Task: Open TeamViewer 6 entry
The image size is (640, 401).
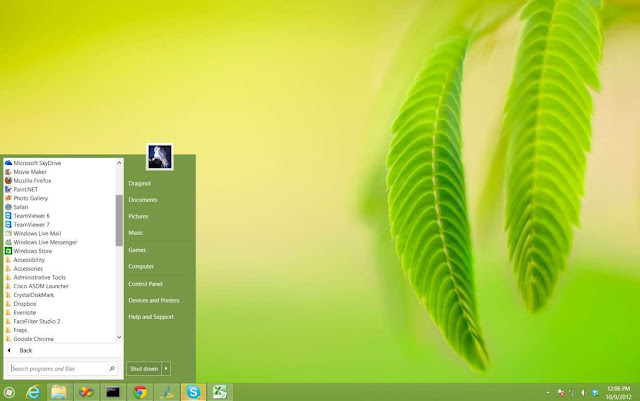Action: click(27, 216)
